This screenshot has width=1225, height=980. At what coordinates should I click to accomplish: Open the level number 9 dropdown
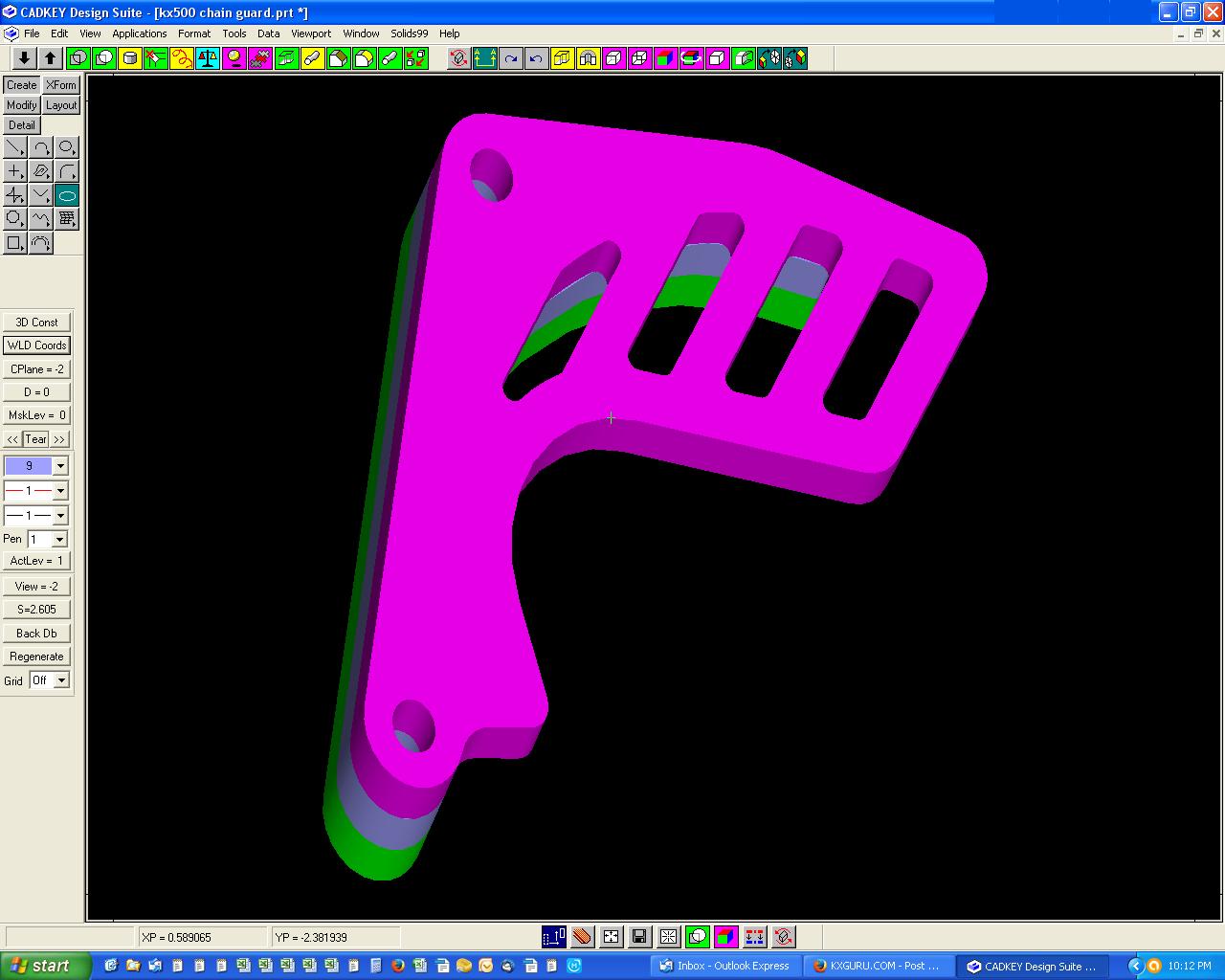click(60, 465)
